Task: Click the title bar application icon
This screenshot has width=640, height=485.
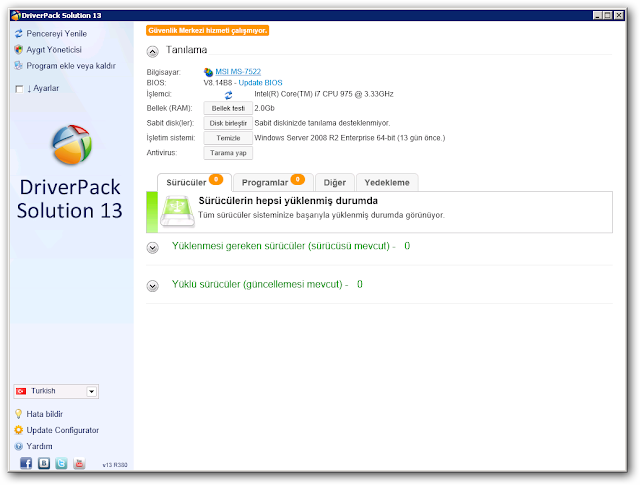Action: (16, 16)
